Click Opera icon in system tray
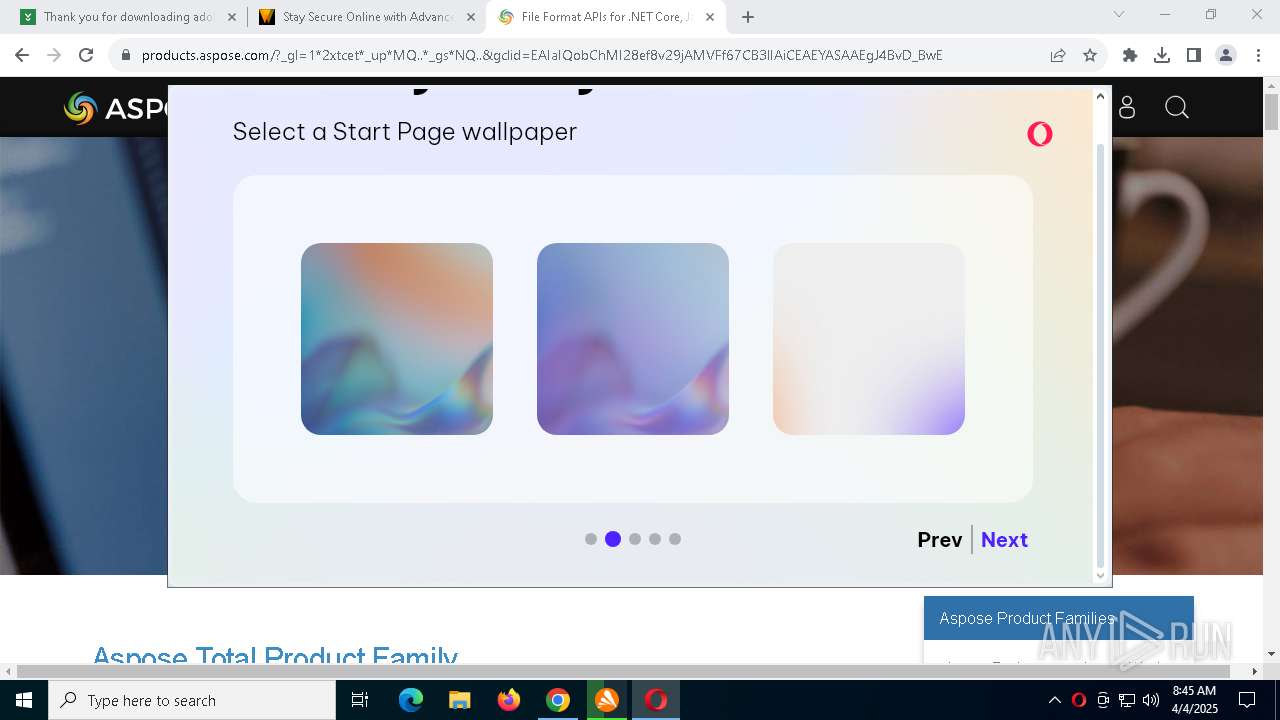Viewport: 1280px width, 720px height. 1078,700
